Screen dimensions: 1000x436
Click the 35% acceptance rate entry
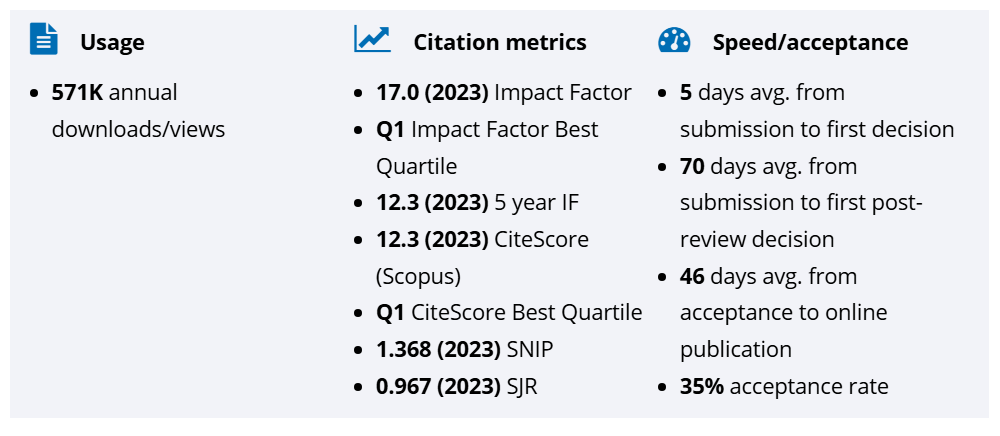pyautogui.click(x=784, y=386)
